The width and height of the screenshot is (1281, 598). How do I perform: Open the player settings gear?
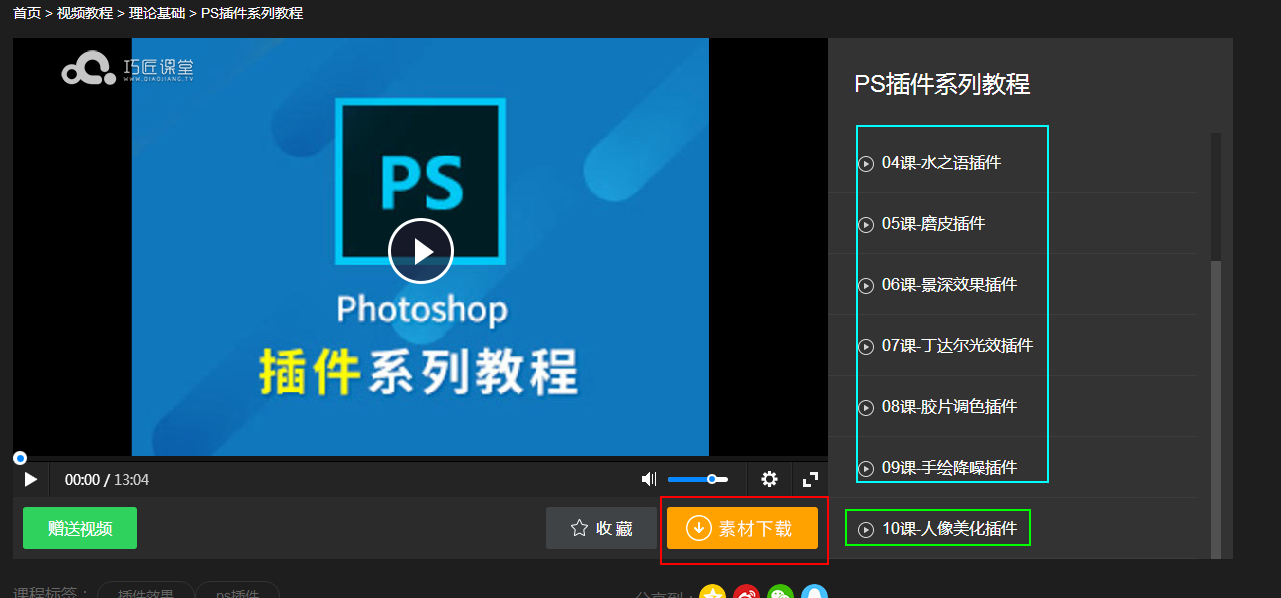point(769,479)
